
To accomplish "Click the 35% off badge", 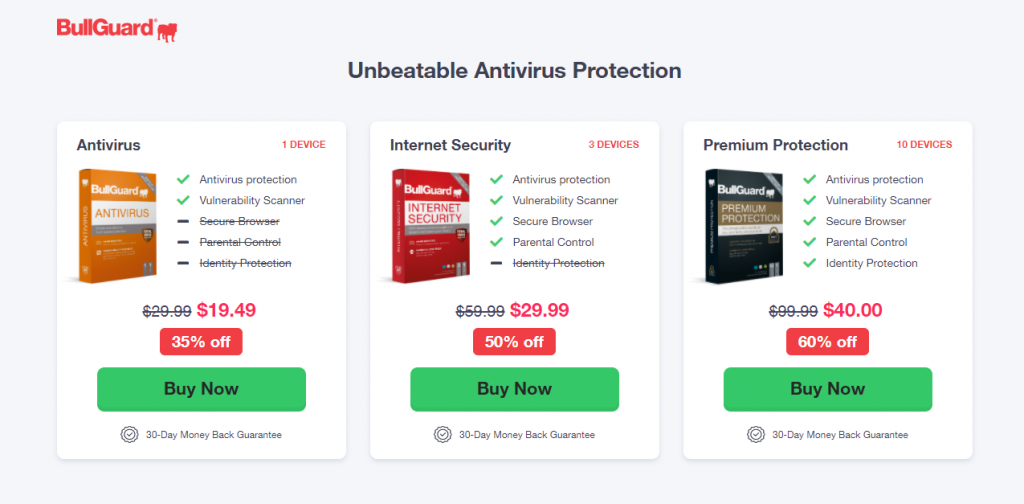I will [201, 341].
